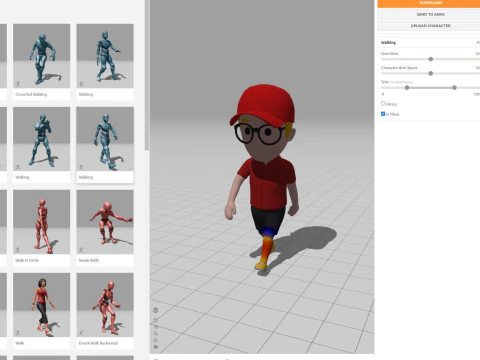Screen dimensions: 480x360
Task: Select the Sneak Walk animation thumbnail
Action: tap(105, 222)
